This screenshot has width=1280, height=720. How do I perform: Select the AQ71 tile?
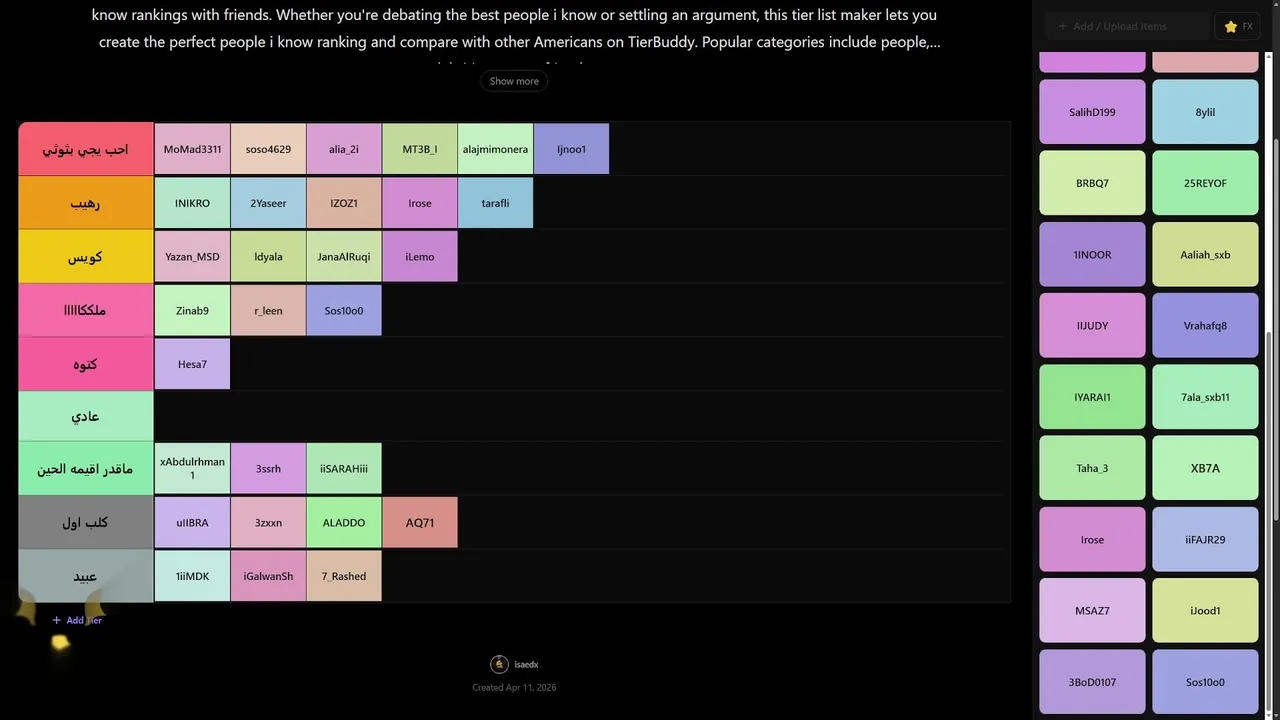point(420,522)
